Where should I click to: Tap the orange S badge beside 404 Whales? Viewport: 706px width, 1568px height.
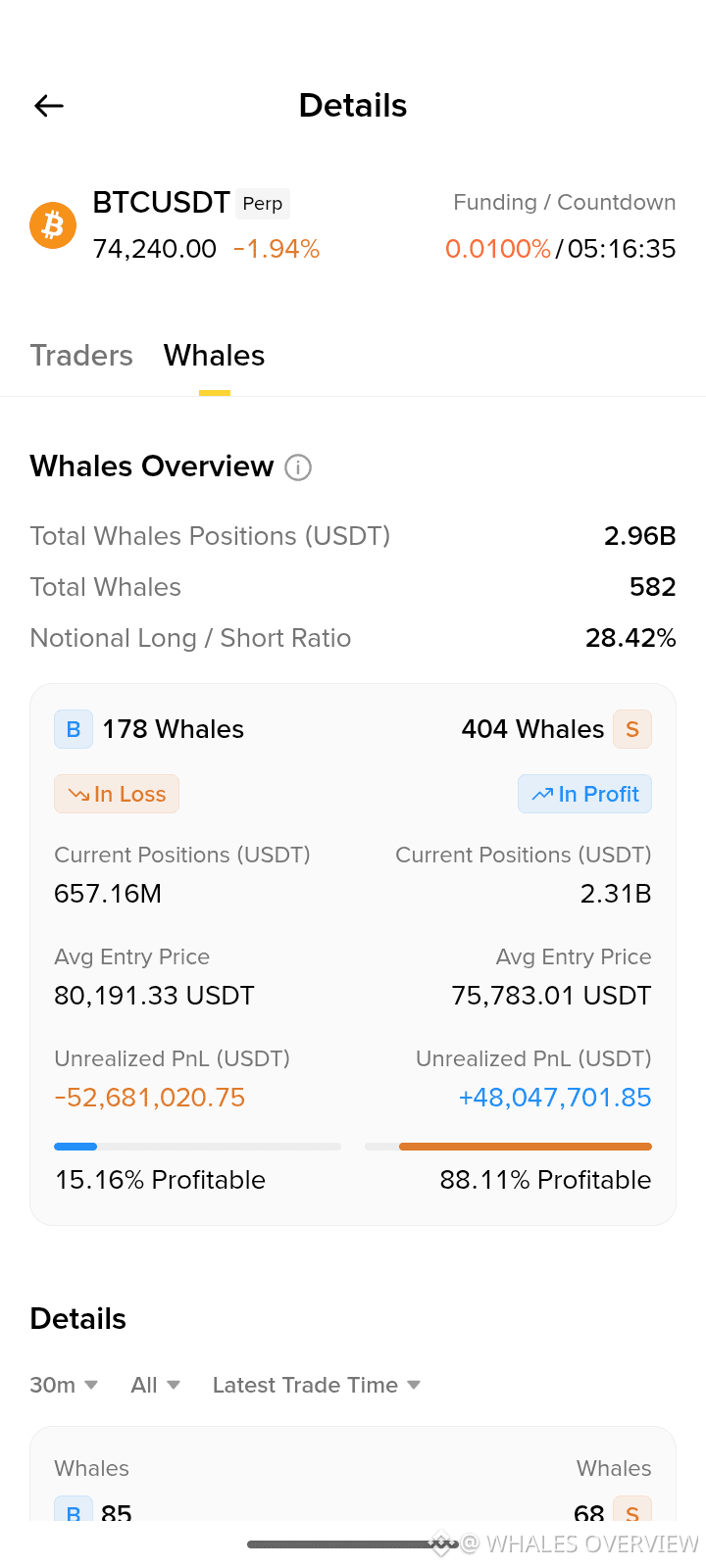[x=632, y=729]
